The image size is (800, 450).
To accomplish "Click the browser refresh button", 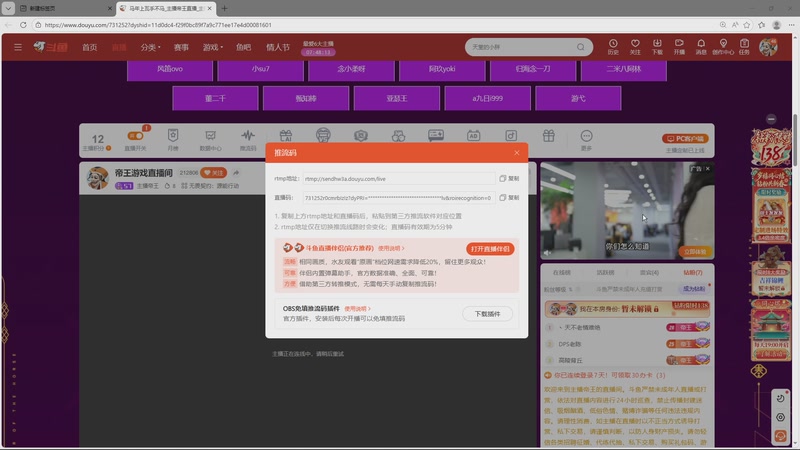I will click(23, 24).
